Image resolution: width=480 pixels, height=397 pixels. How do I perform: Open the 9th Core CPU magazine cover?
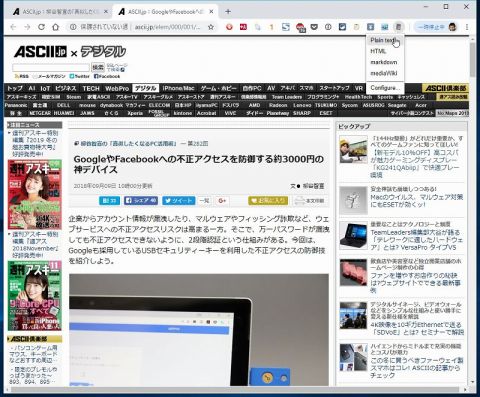(35, 296)
